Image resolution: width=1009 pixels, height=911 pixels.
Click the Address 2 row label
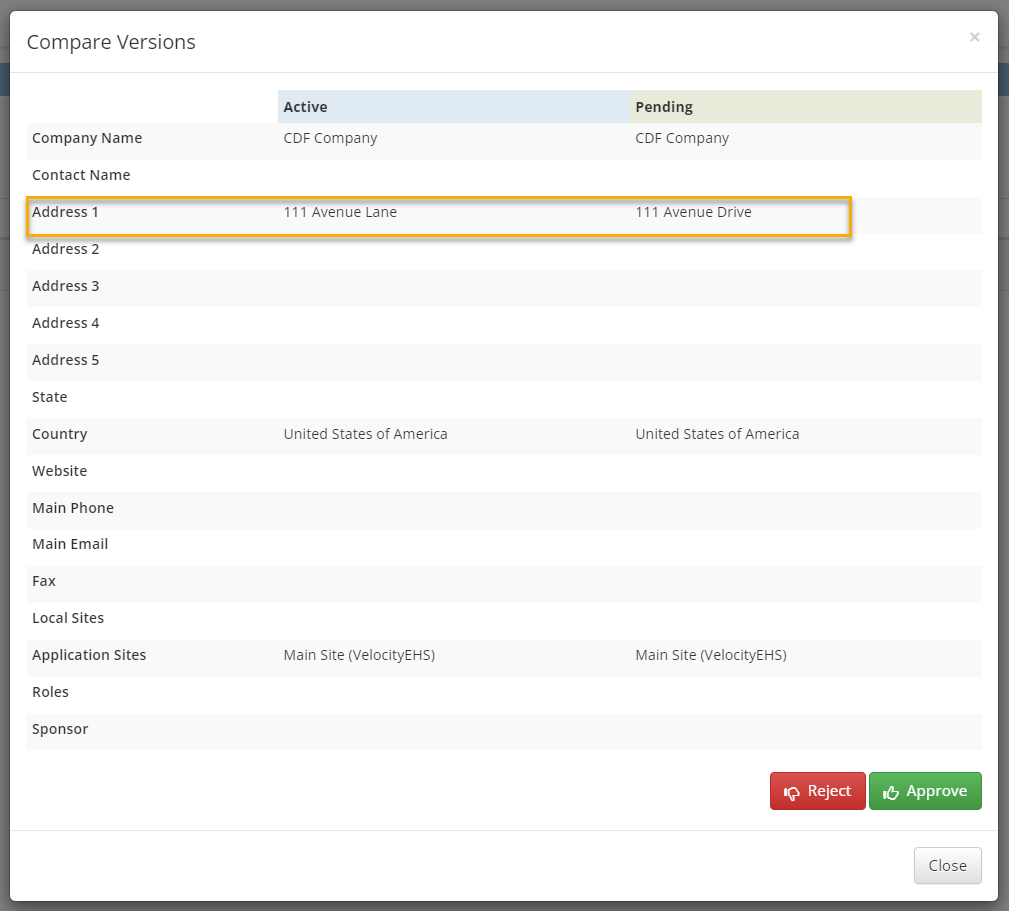click(x=66, y=249)
